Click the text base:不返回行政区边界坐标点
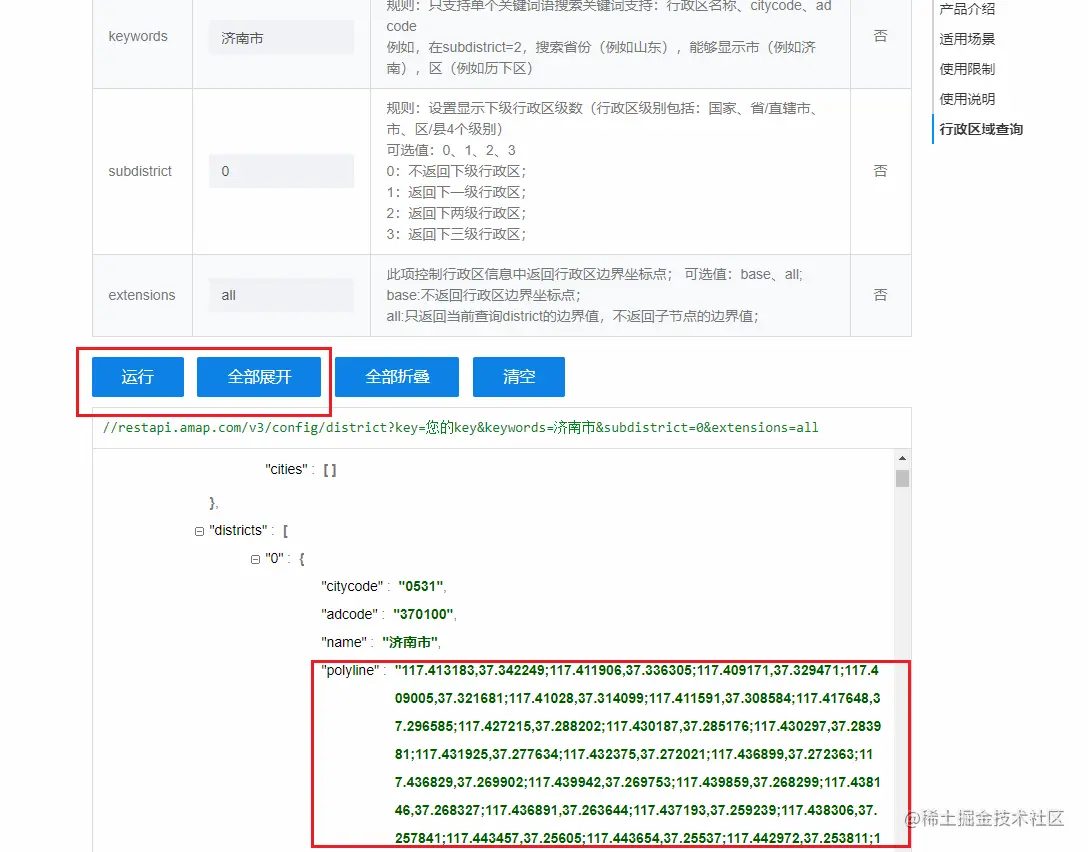 tap(483, 296)
